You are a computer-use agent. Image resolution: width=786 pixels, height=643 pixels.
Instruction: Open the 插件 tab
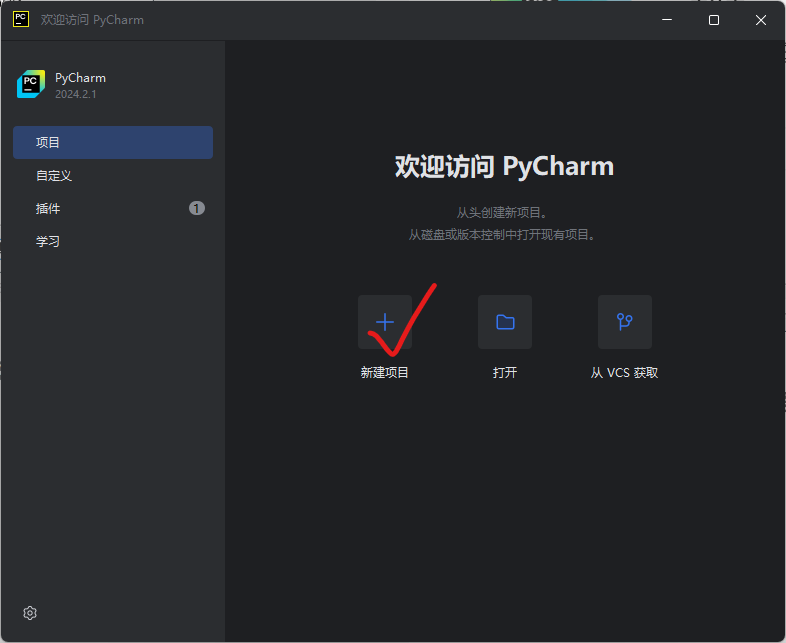tap(113, 208)
